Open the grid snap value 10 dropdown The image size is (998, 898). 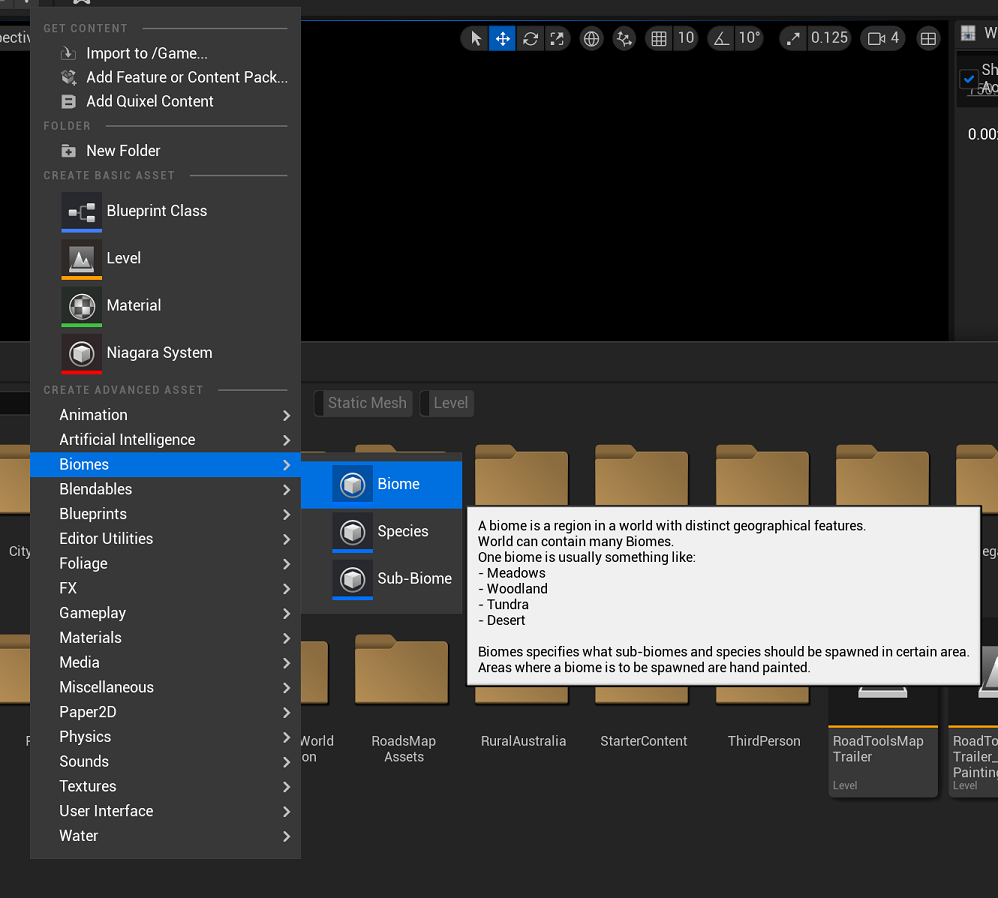[685, 38]
